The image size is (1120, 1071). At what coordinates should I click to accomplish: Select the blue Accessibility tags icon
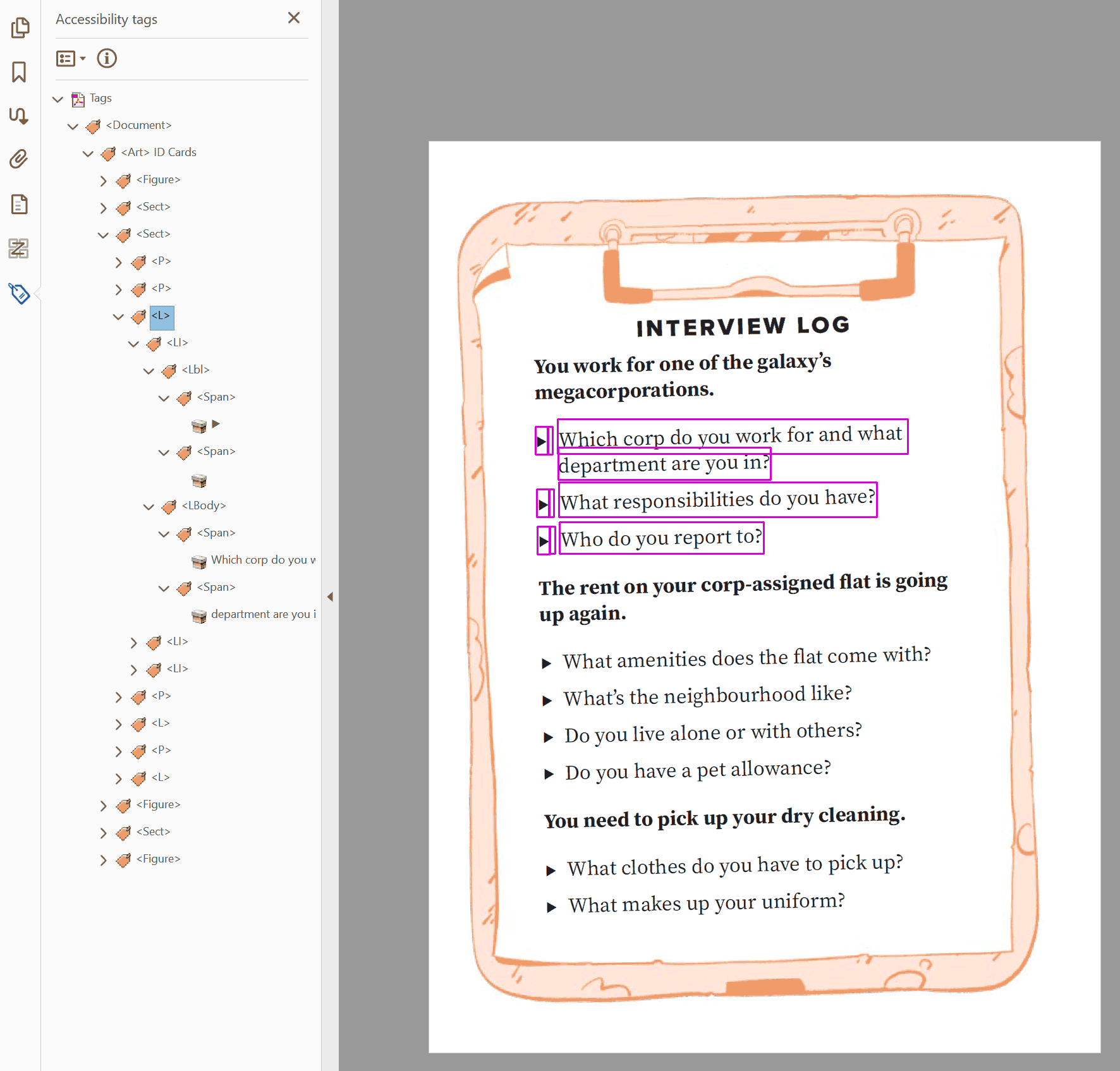pos(20,294)
